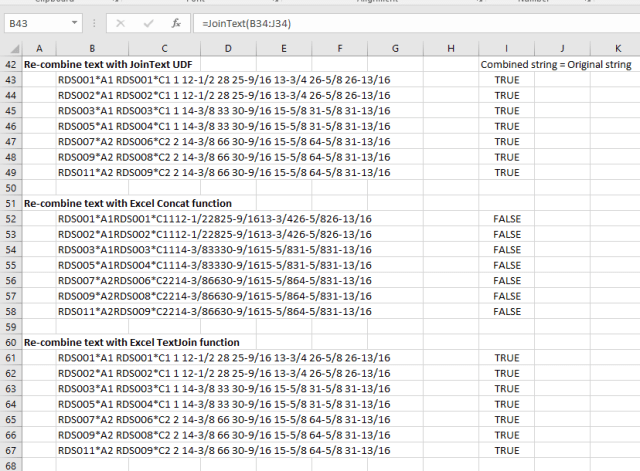640x471 pixels.
Task: Click the Cancel X icon in formula bar
Action: point(121,22)
